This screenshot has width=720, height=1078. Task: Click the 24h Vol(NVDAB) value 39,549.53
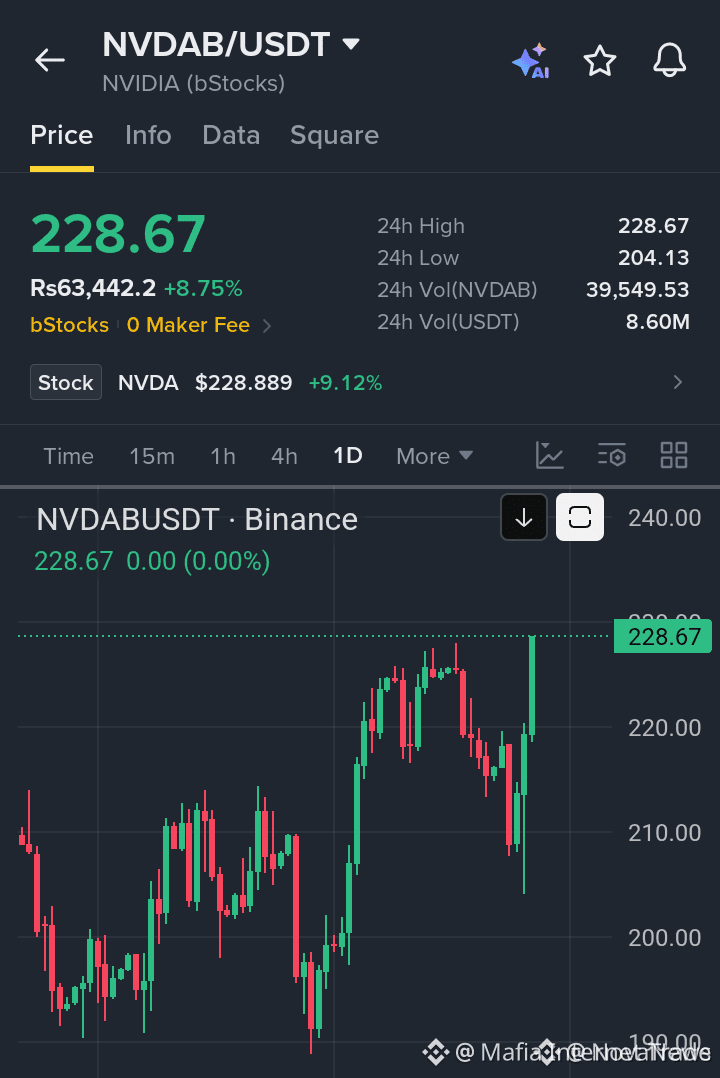[x=637, y=289]
